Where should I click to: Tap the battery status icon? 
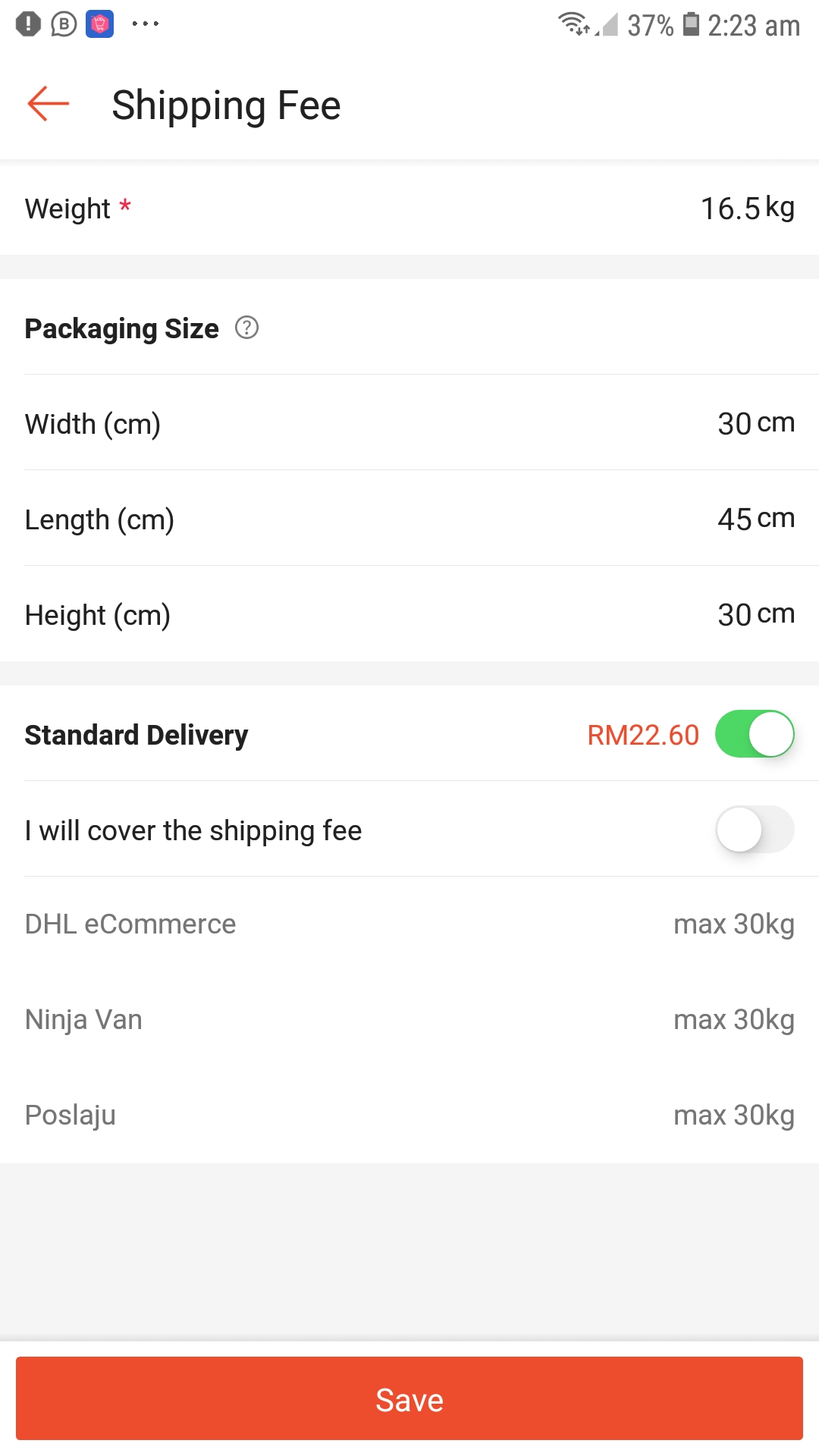pyautogui.click(x=691, y=24)
